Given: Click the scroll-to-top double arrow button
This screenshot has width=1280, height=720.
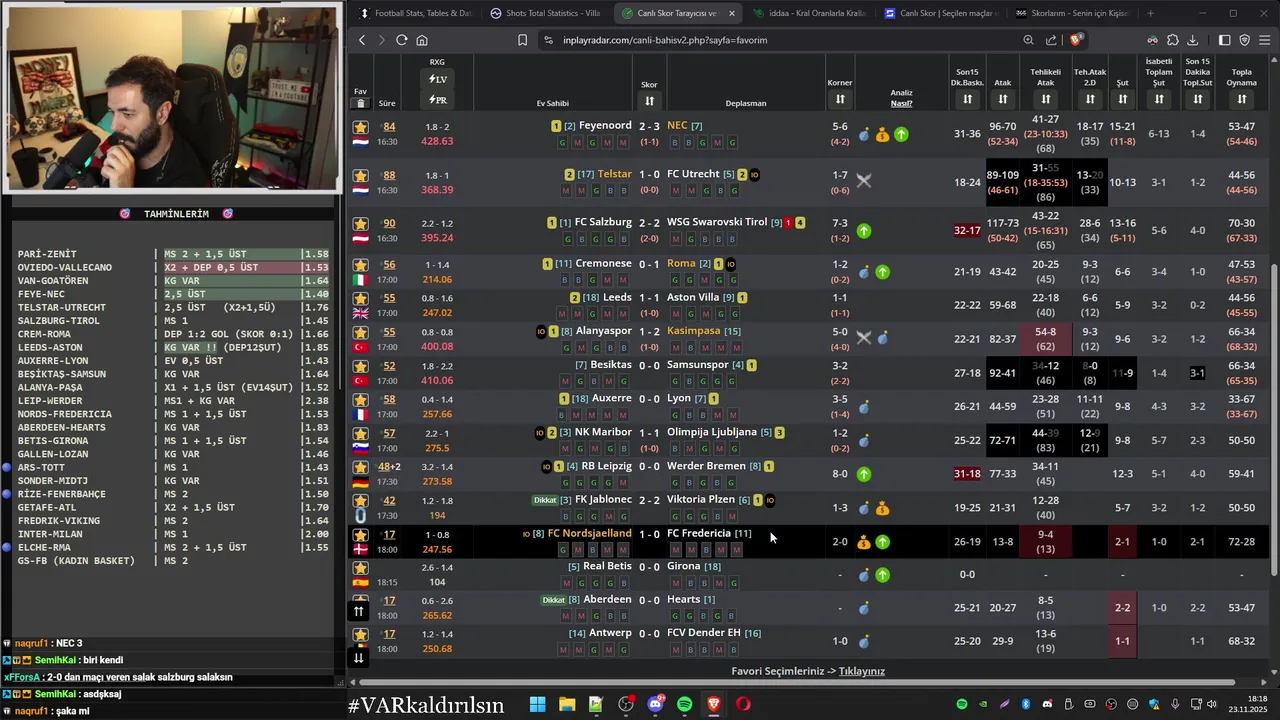Looking at the screenshot, I should click(x=358, y=611).
